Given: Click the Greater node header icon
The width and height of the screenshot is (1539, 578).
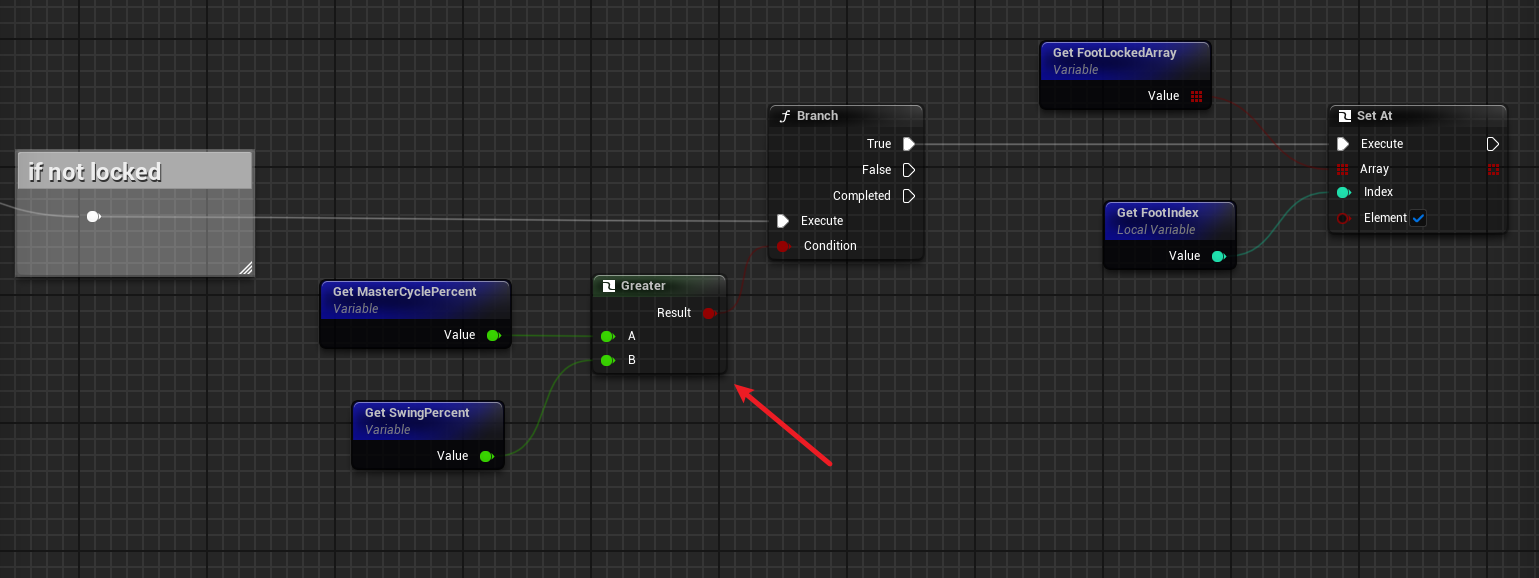Looking at the screenshot, I should [609, 286].
